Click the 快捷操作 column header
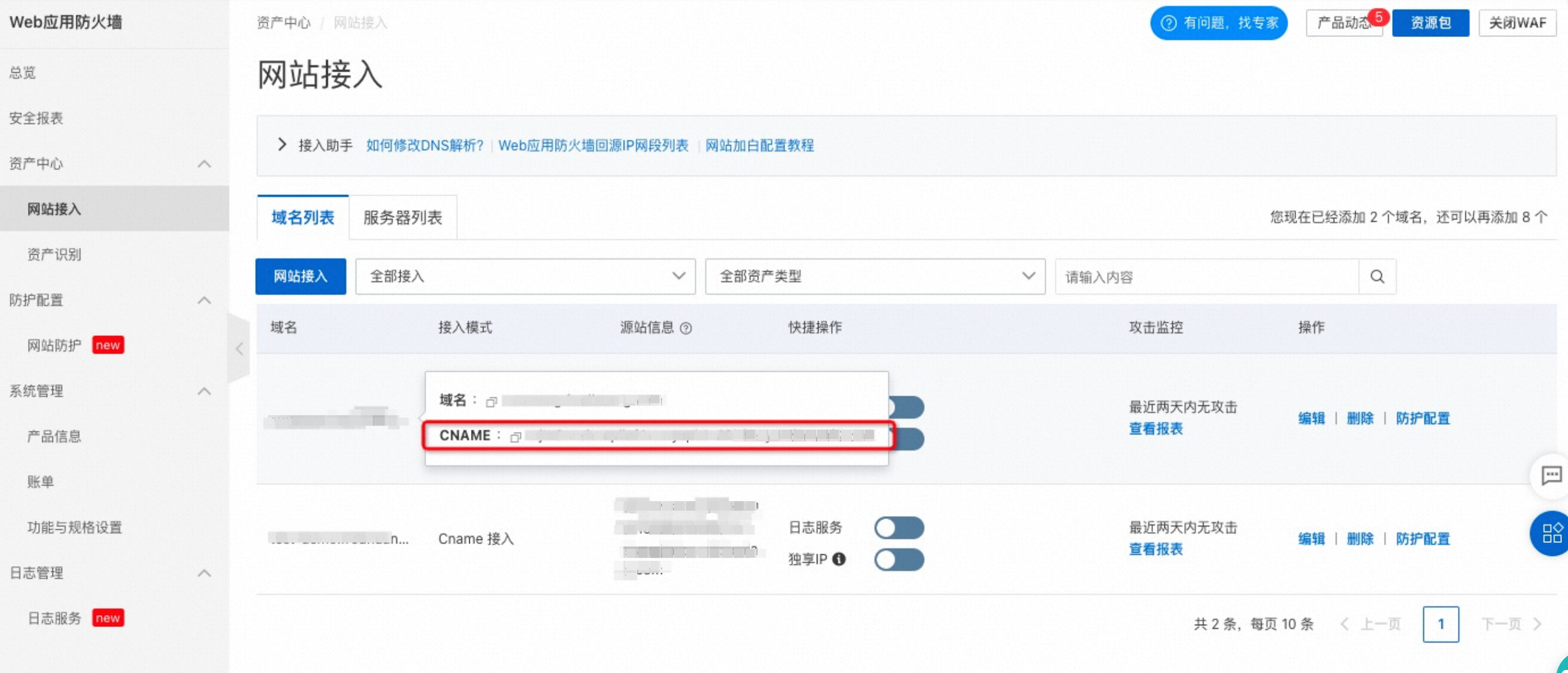The width and height of the screenshot is (1568, 673). click(815, 328)
